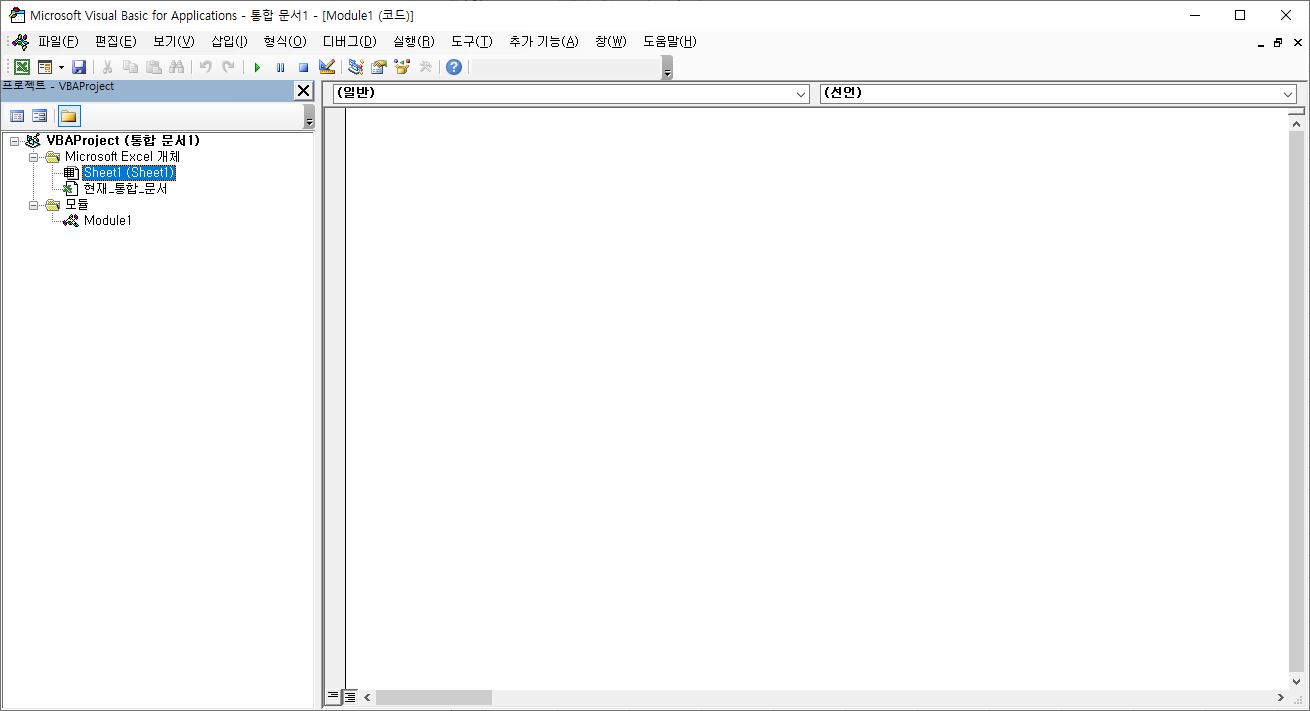
Task: Open Find with the binoculars icon
Action: coord(177,67)
